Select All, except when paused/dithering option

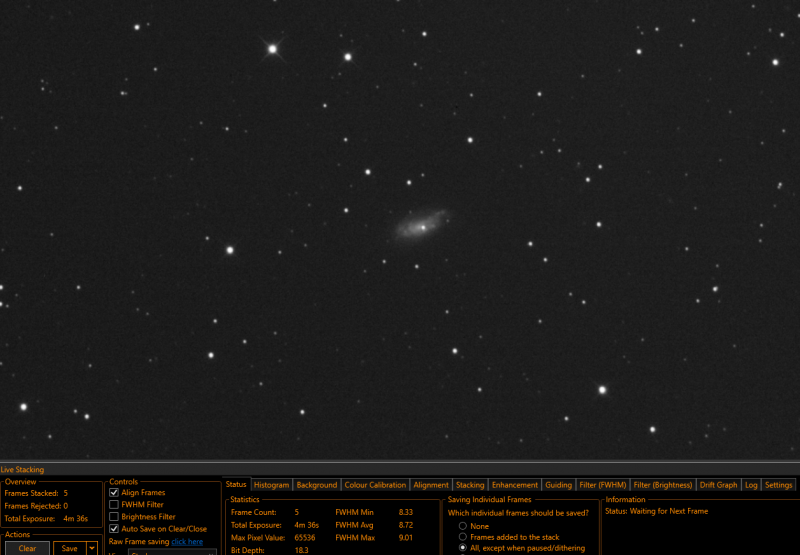point(463,548)
